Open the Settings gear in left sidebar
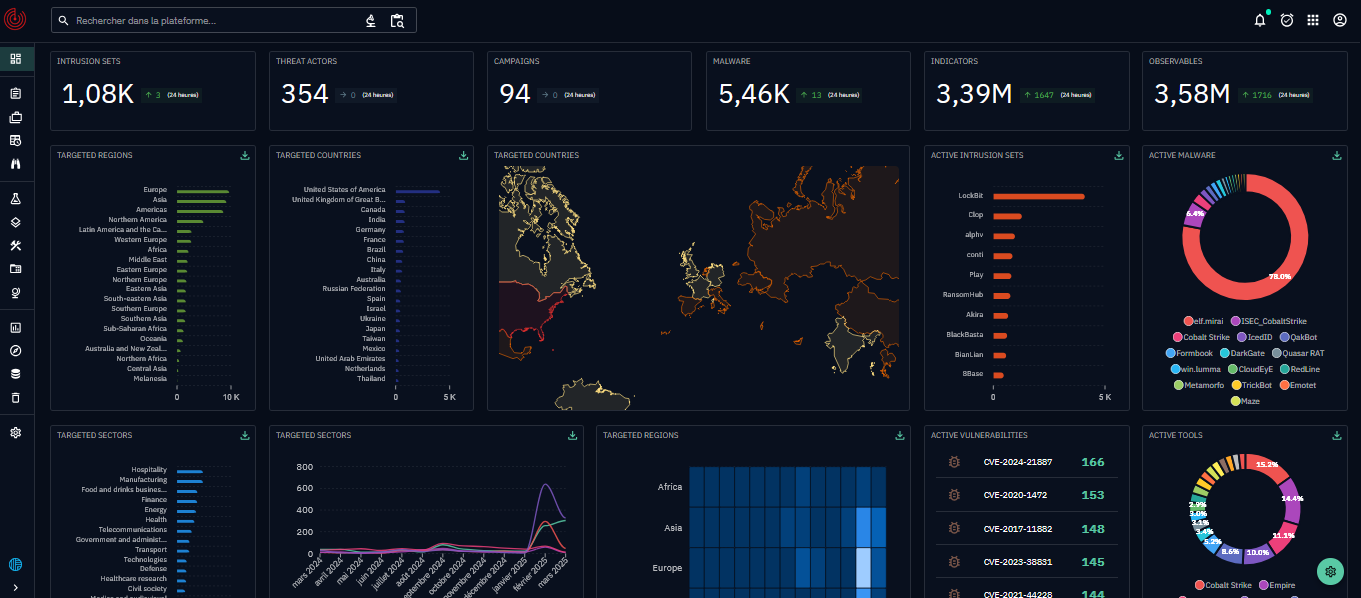1361x598 pixels. (x=16, y=433)
